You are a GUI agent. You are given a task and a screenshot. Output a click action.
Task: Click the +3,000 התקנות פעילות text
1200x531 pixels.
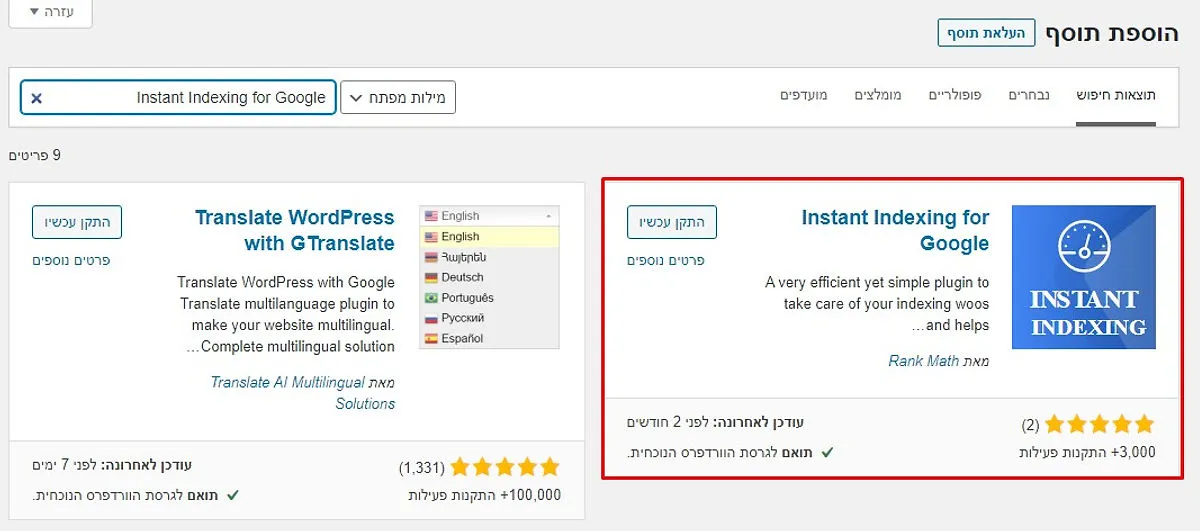click(x=1086, y=452)
